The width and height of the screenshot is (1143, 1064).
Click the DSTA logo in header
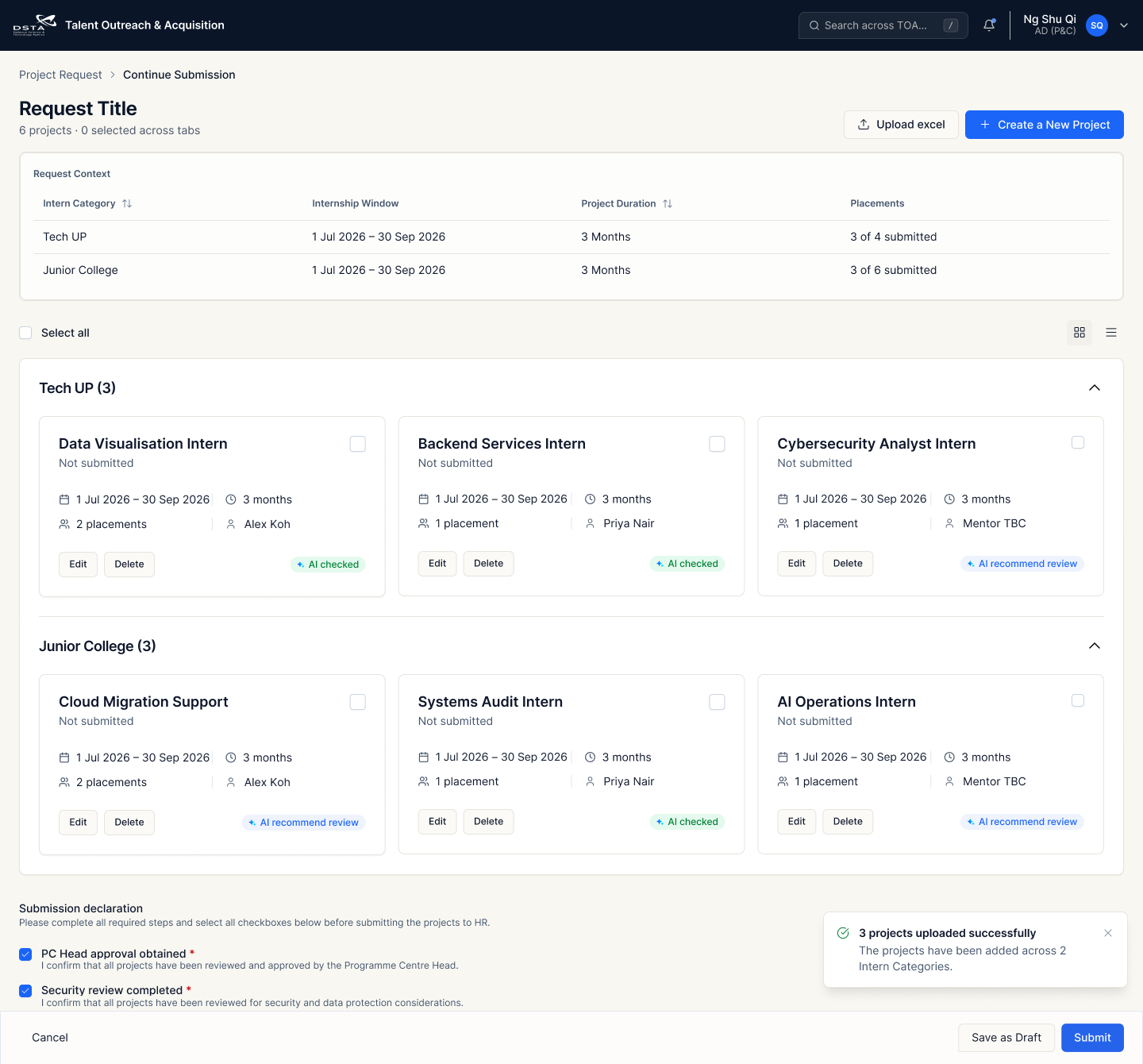click(x=34, y=25)
